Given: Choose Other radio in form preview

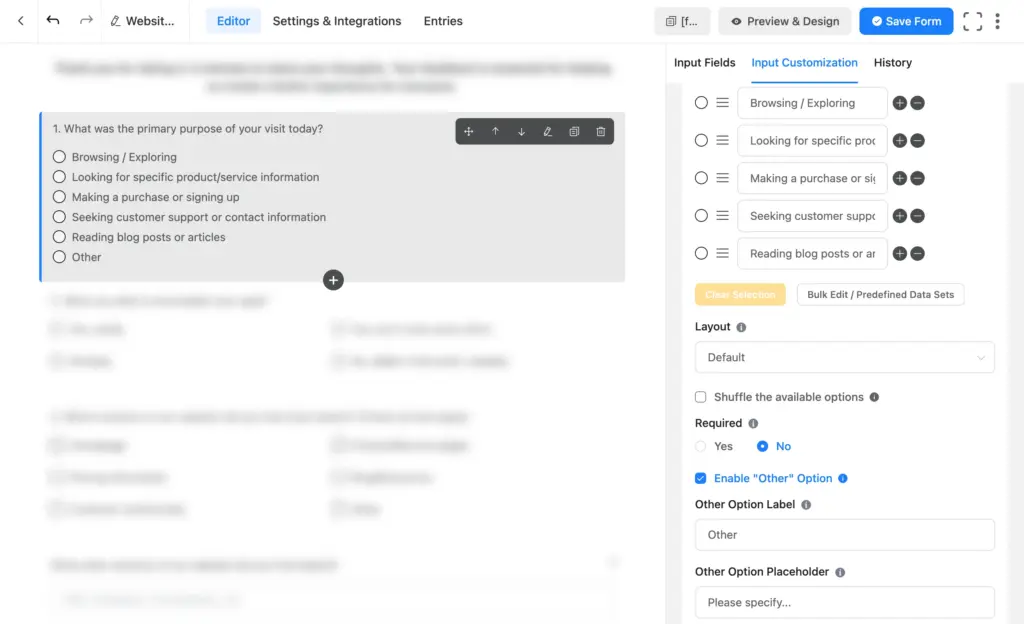Looking at the screenshot, I should pyautogui.click(x=59, y=257).
